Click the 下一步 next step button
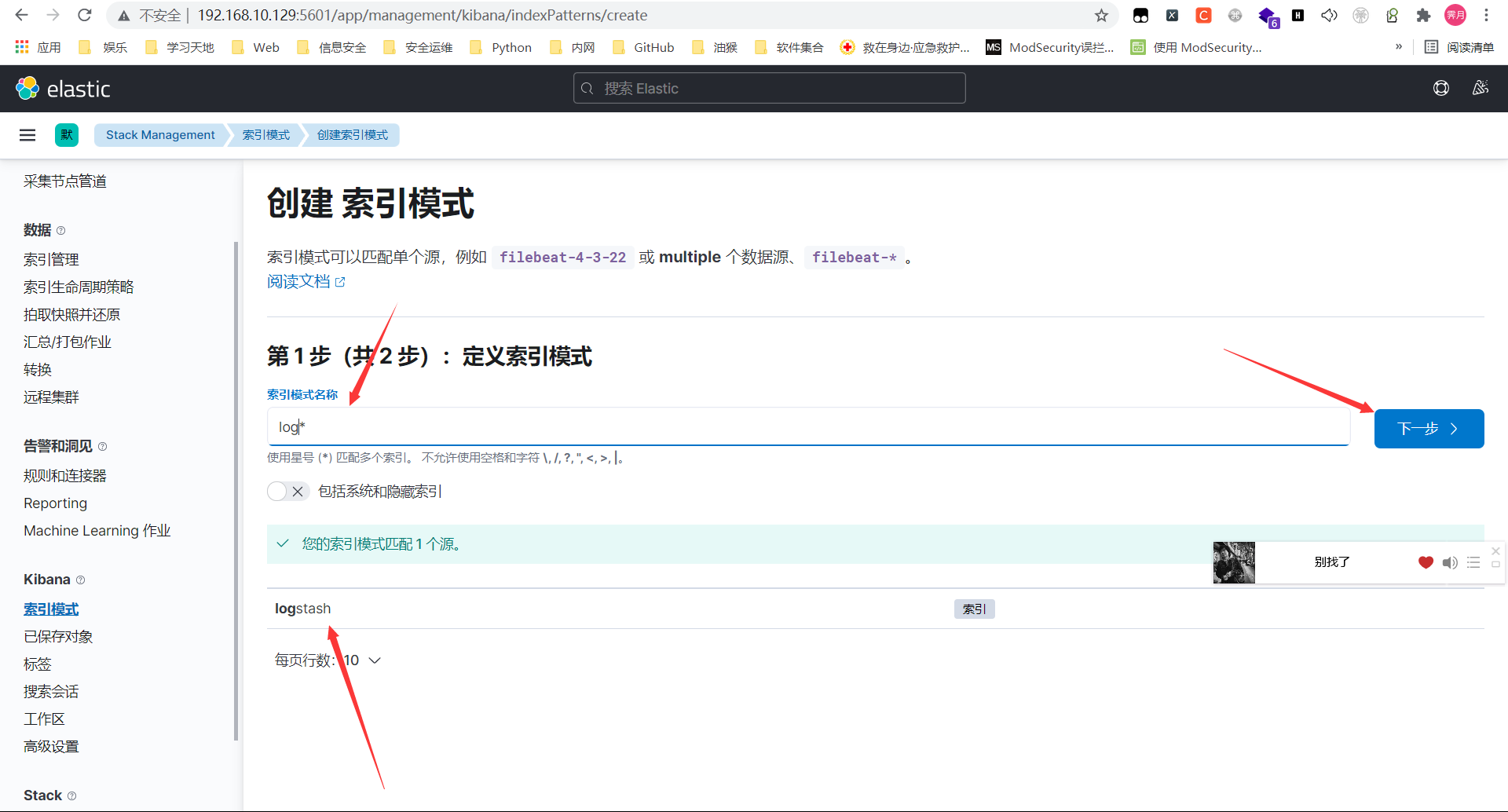The height and width of the screenshot is (812, 1508). click(1429, 429)
